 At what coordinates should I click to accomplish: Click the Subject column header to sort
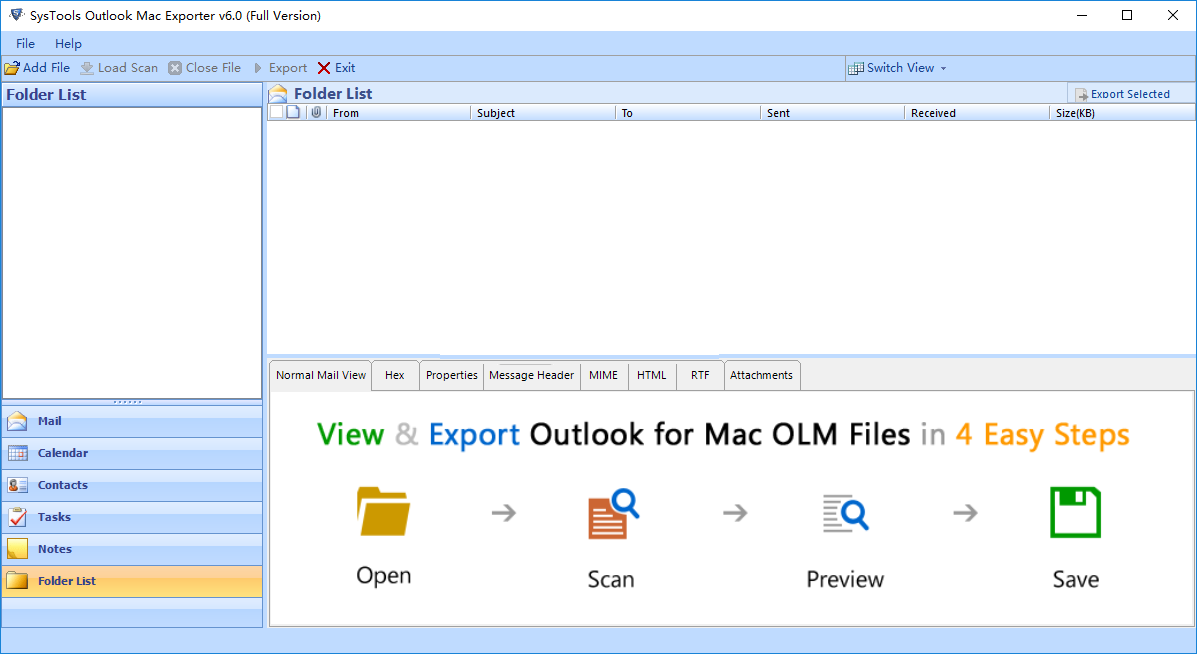click(543, 112)
